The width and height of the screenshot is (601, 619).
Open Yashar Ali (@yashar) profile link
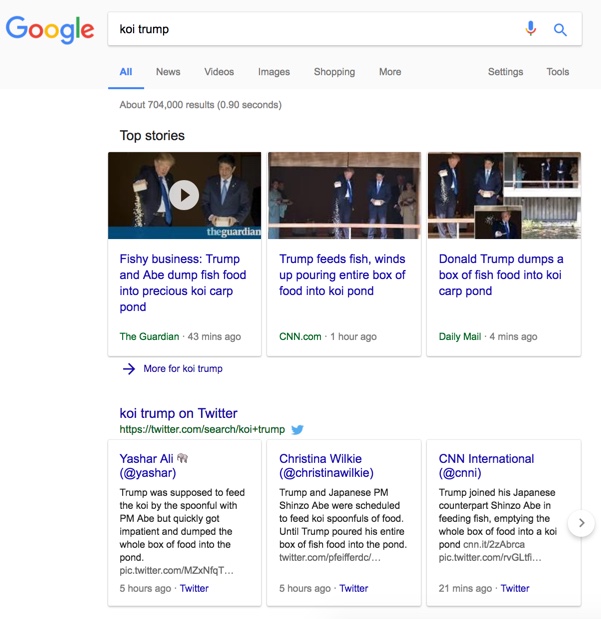click(x=154, y=465)
